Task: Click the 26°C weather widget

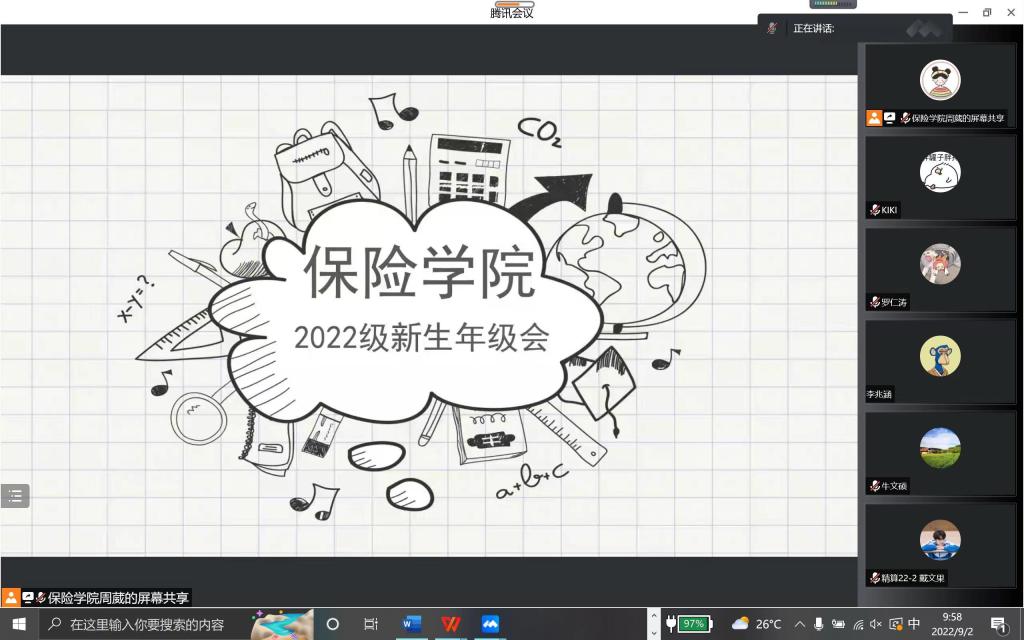Action: tap(756, 624)
